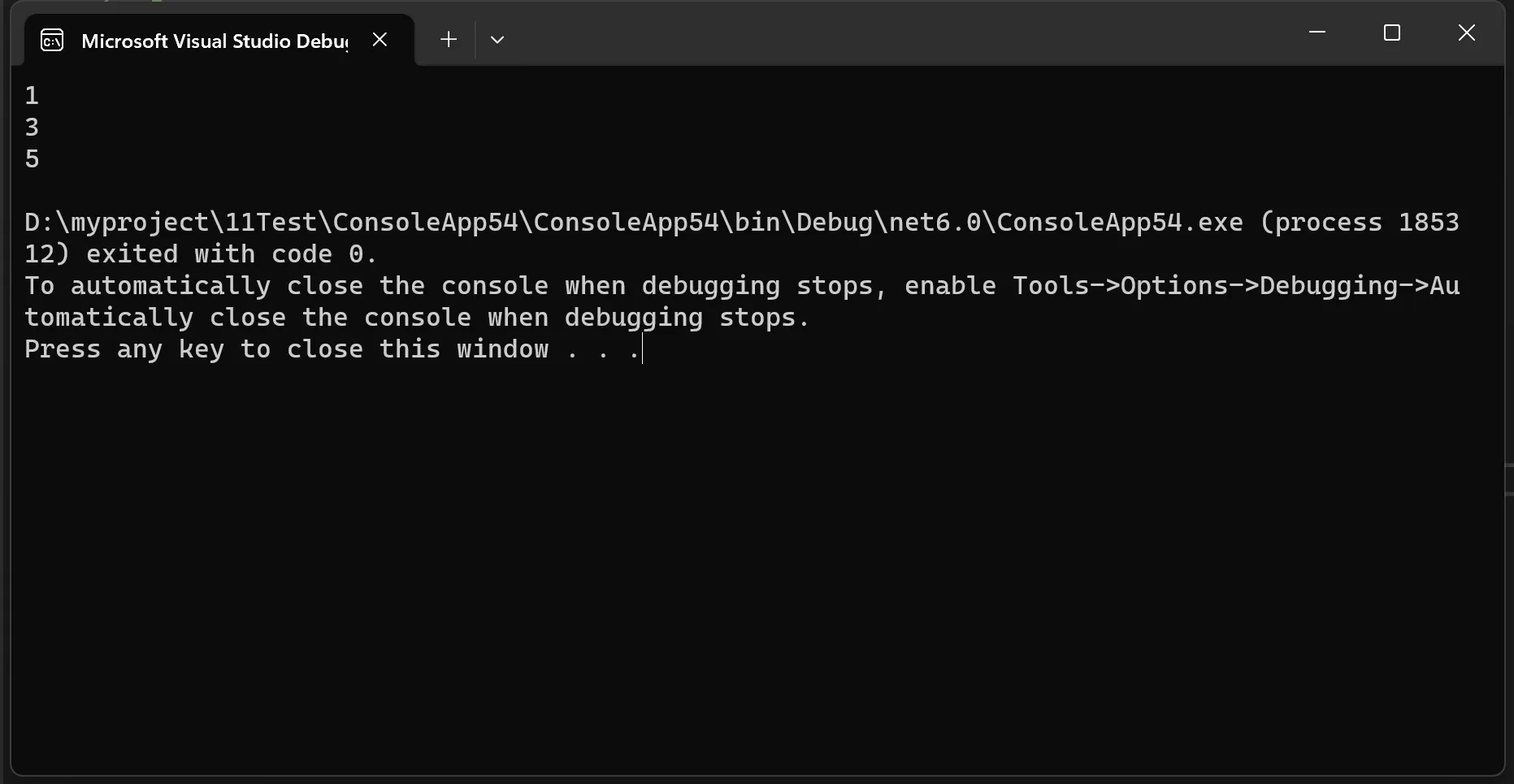Click the output line showing 5
The image size is (1514, 784).
point(32,159)
